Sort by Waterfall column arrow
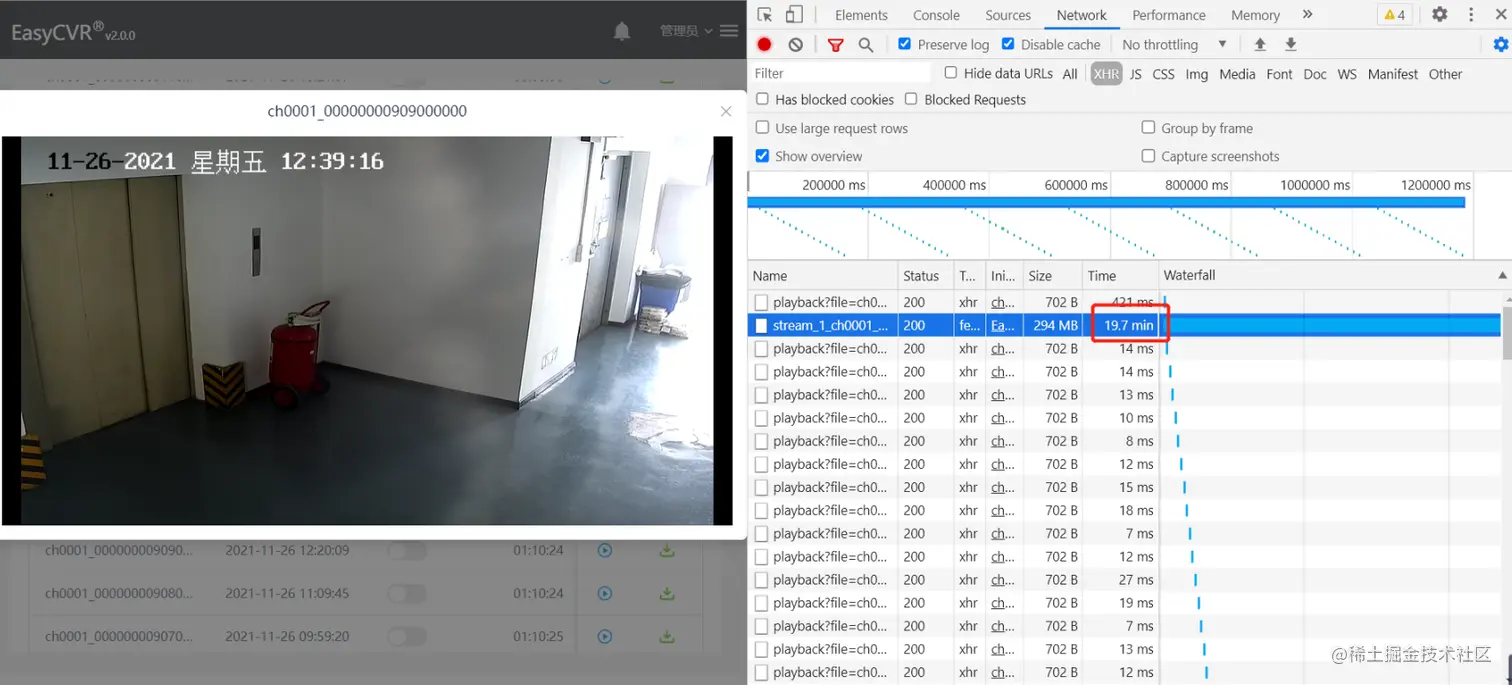Screen dimensions: 1512x685 (x=1502, y=275)
